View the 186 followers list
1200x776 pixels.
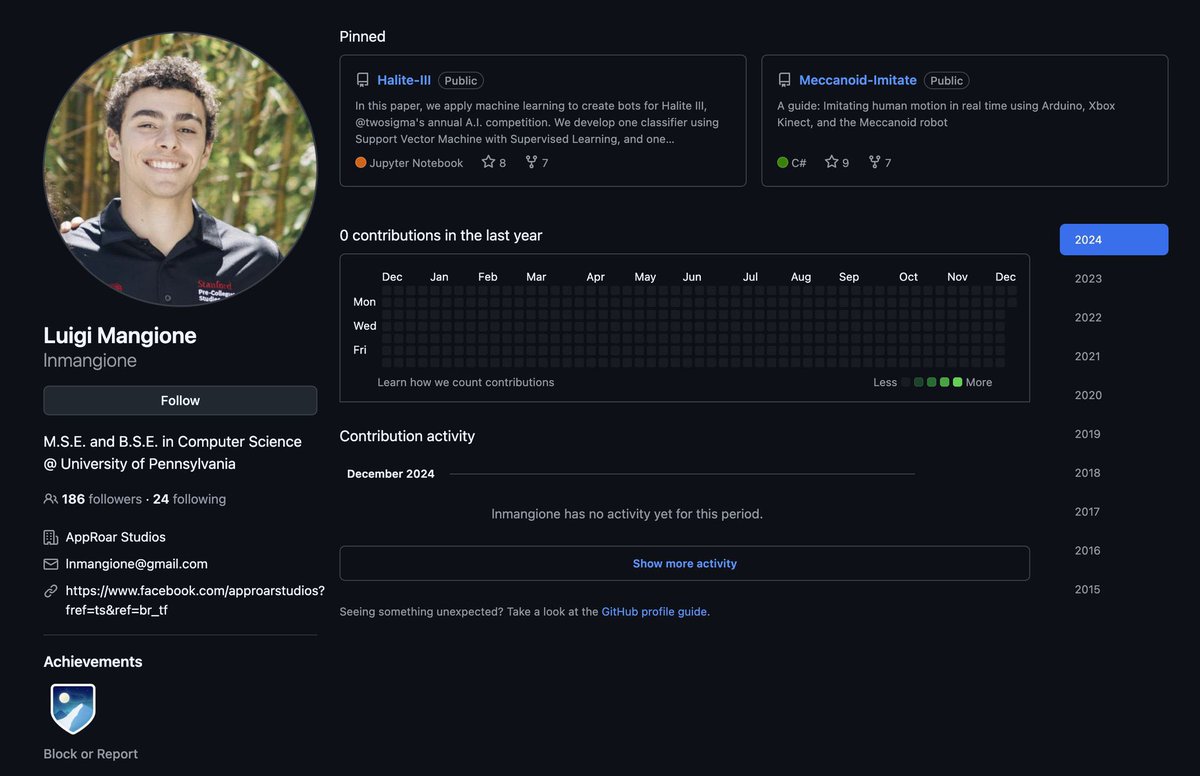point(102,499)
